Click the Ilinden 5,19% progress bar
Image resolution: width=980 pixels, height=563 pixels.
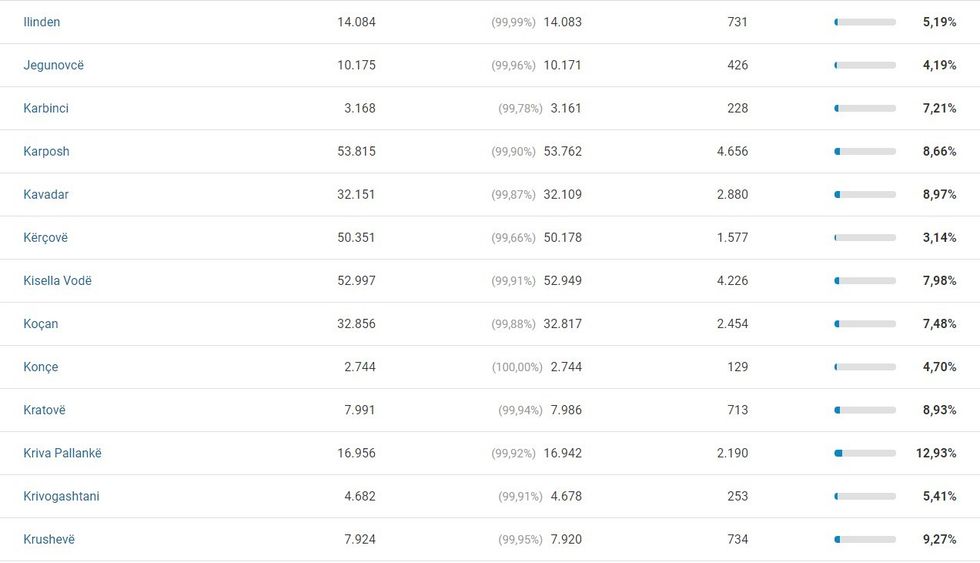coord(865,22)
